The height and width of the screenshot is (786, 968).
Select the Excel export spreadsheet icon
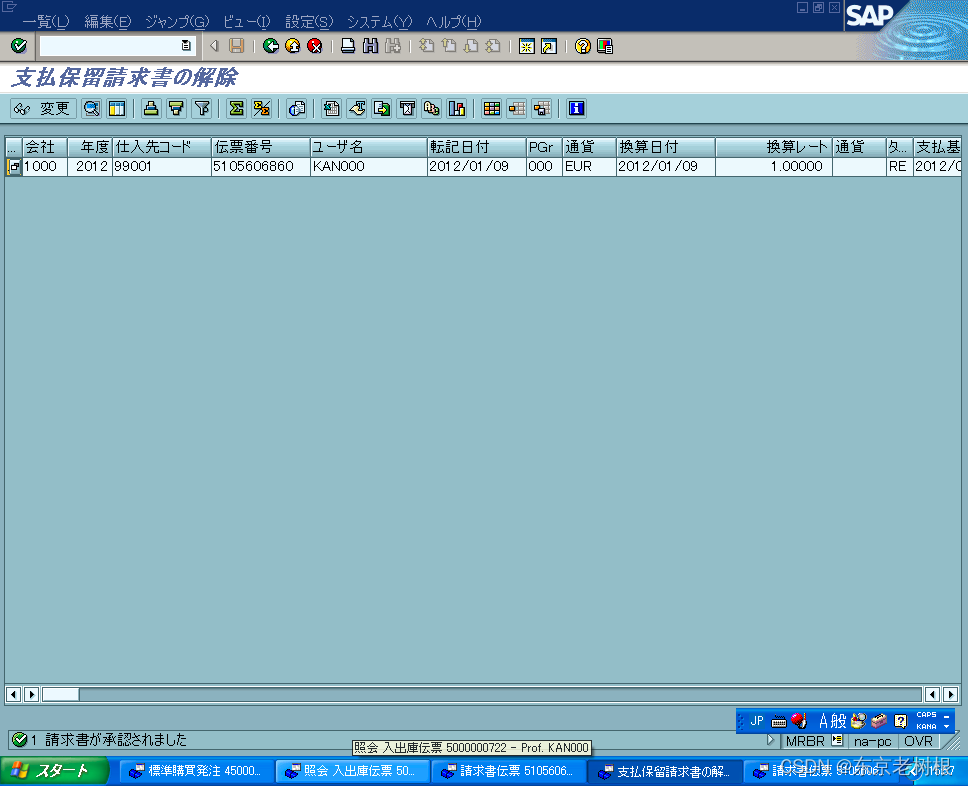point(333,109)
